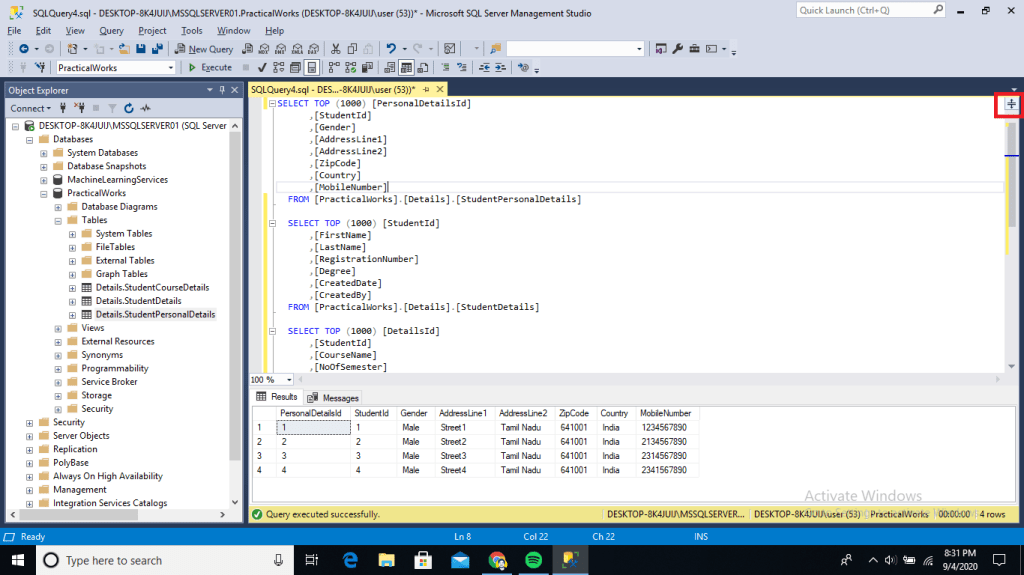Viewport: 1024px width, 575px height.
Task: Pin the SQLQuery4.sql document tab
Action: 426,90
